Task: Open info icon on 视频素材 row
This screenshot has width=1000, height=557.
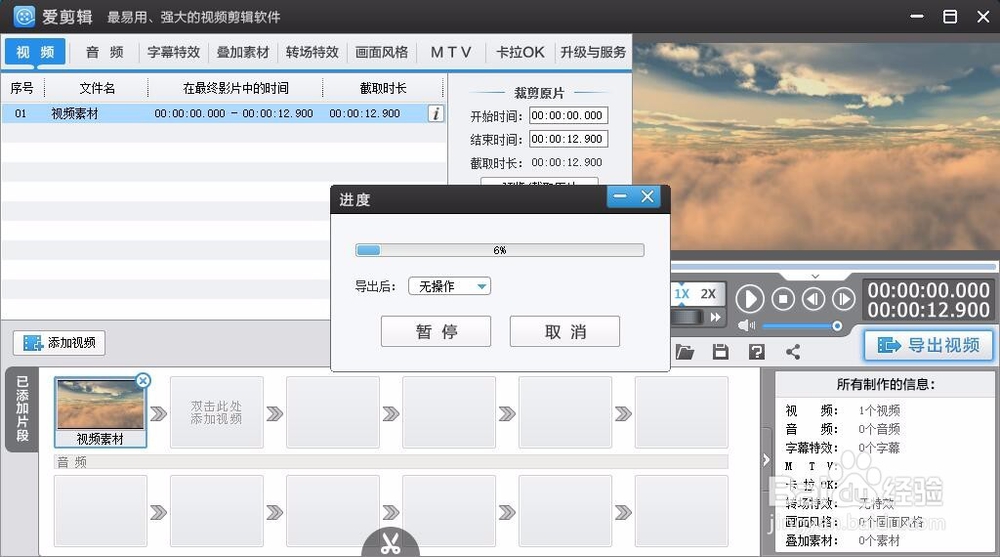Action: 436,114
